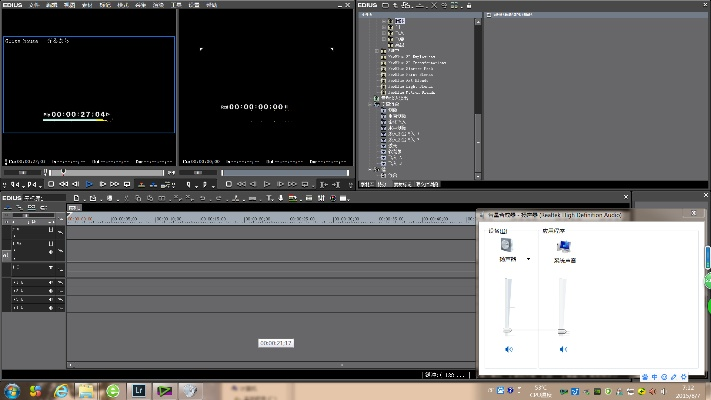711x400 pixels.
Task: Set In point in player
Action: pyautogui.click(x=14, y=185)
